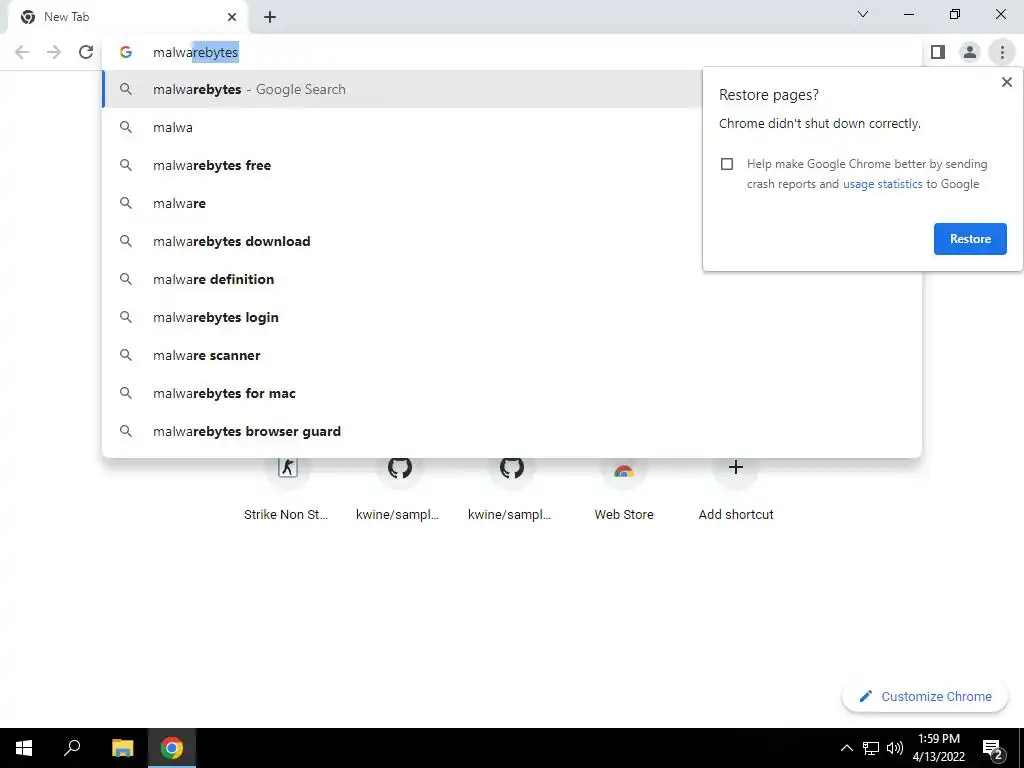
Task: Click the Chrome taskbar icon
Action: coord(172,748)
